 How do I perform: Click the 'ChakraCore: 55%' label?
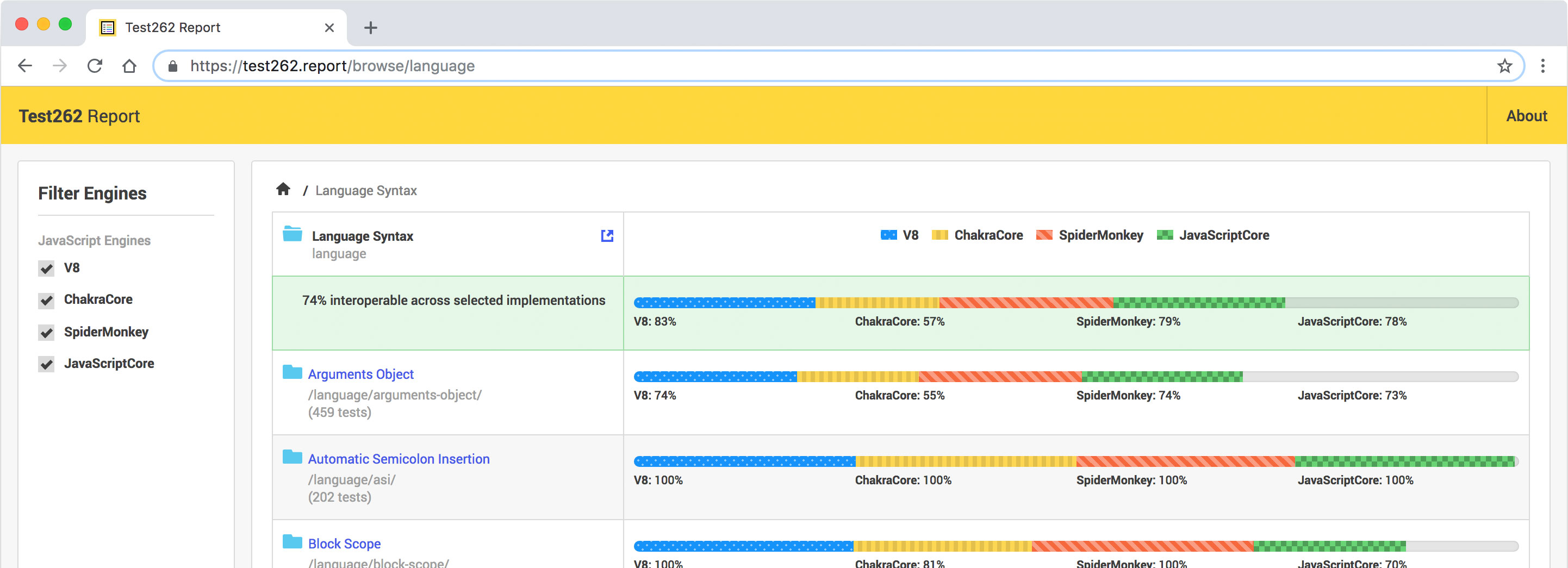[900, 396]
